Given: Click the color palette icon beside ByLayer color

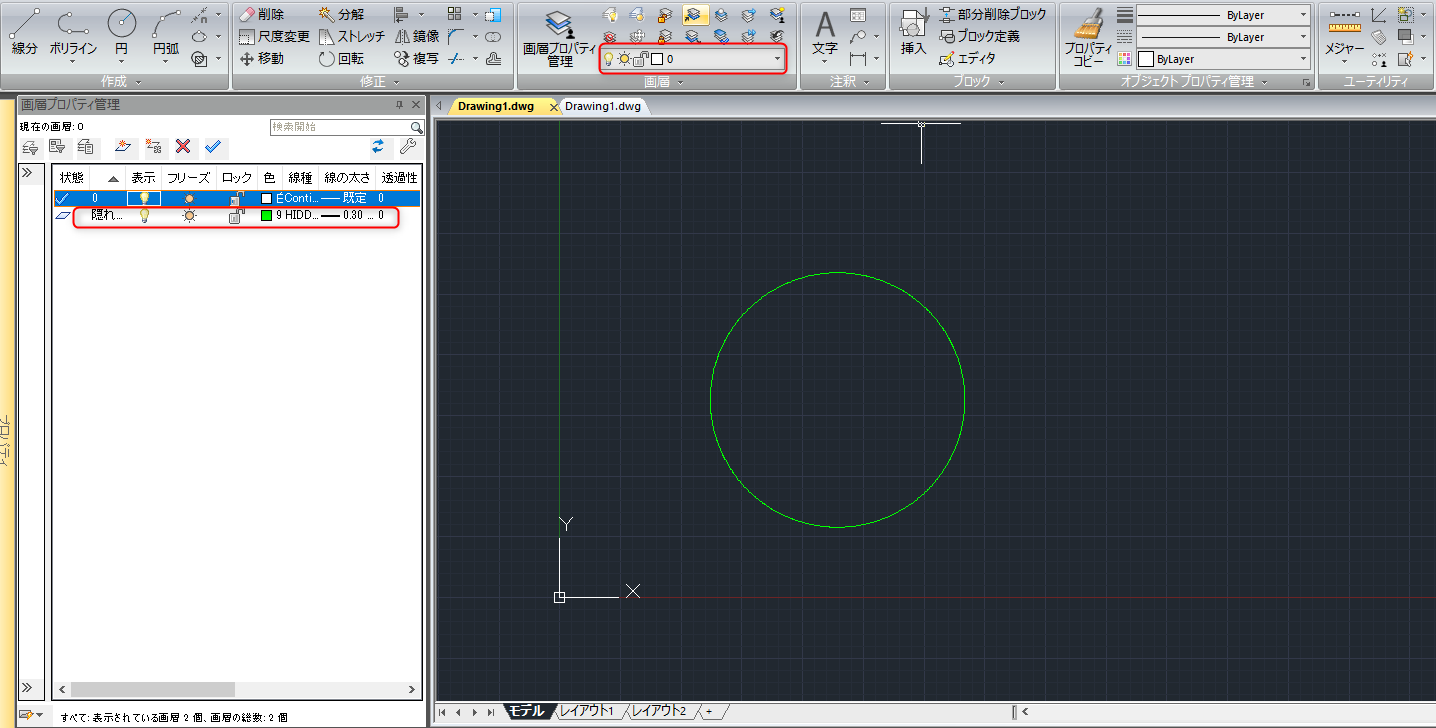Looking at the screenshot, I should pos(1124,59).
